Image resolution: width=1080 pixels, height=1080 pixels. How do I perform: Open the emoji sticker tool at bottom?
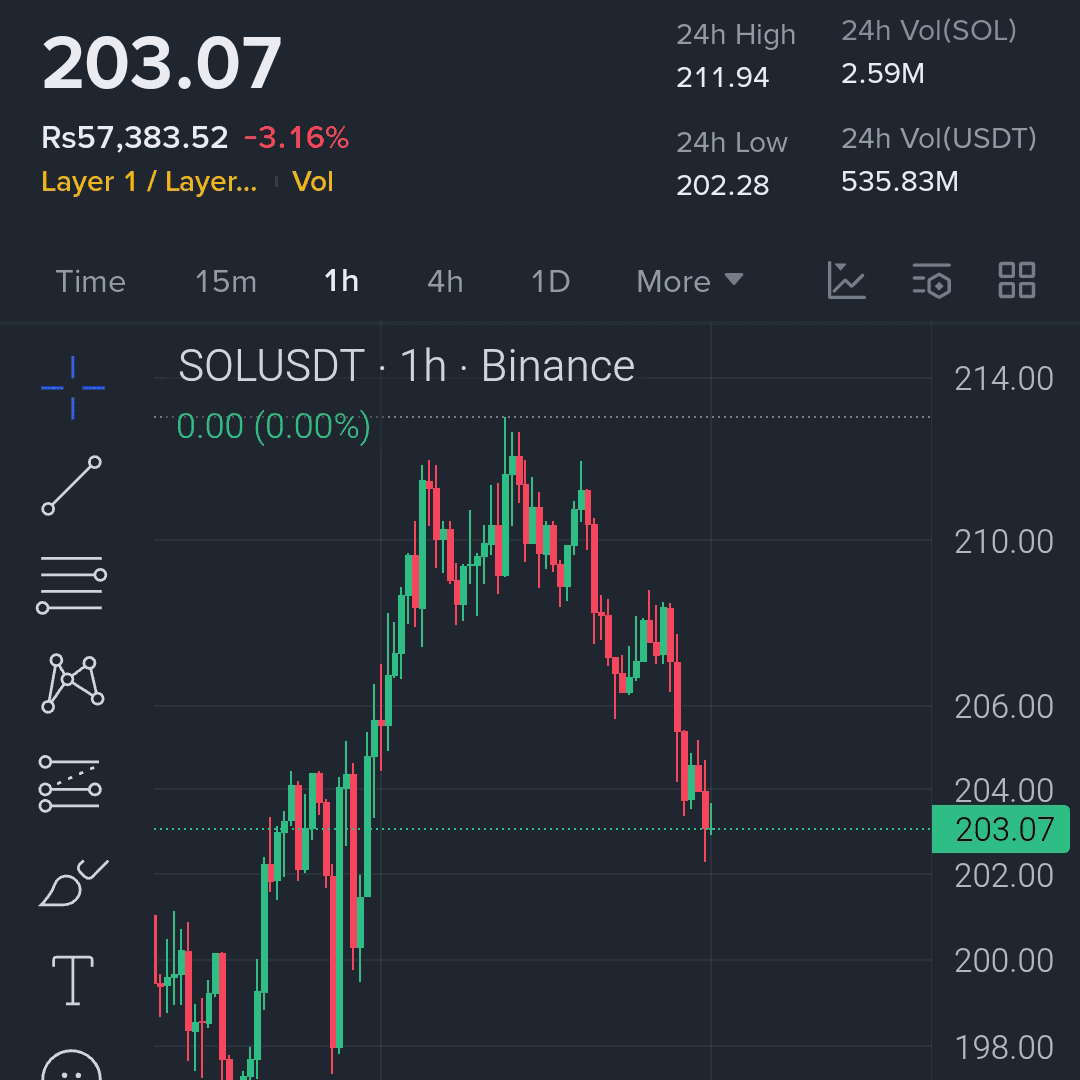(72, 1065)
